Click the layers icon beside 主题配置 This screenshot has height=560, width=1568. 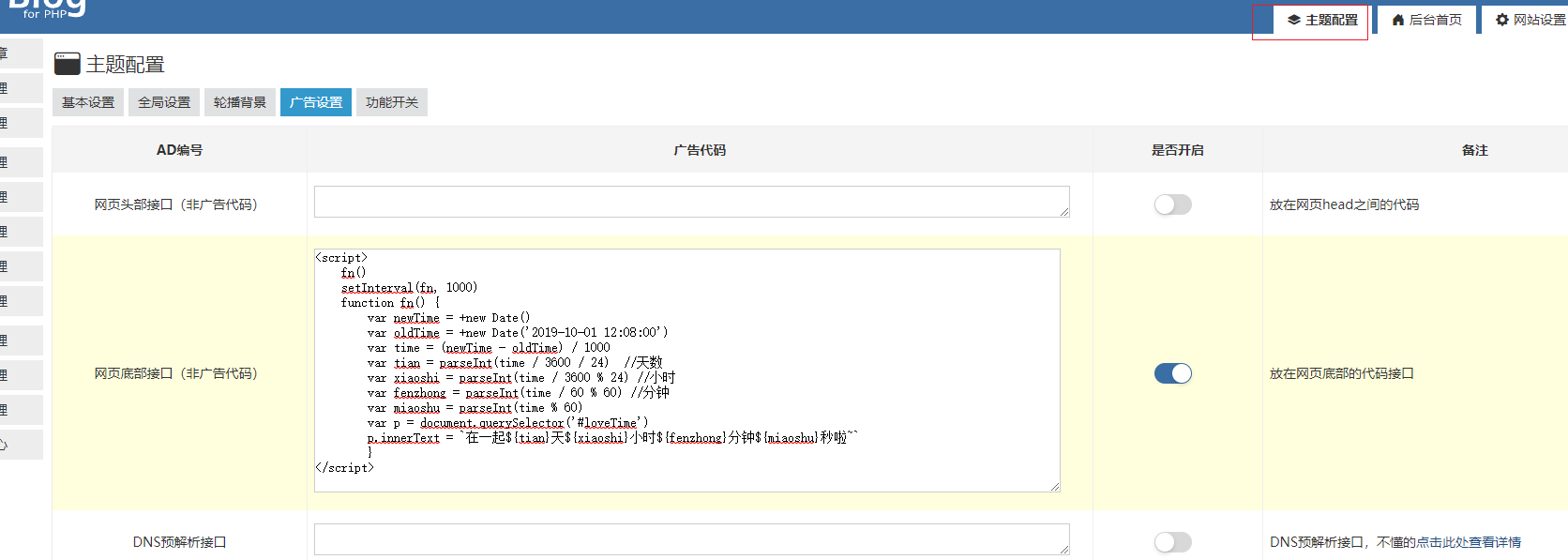[1293, 20]
